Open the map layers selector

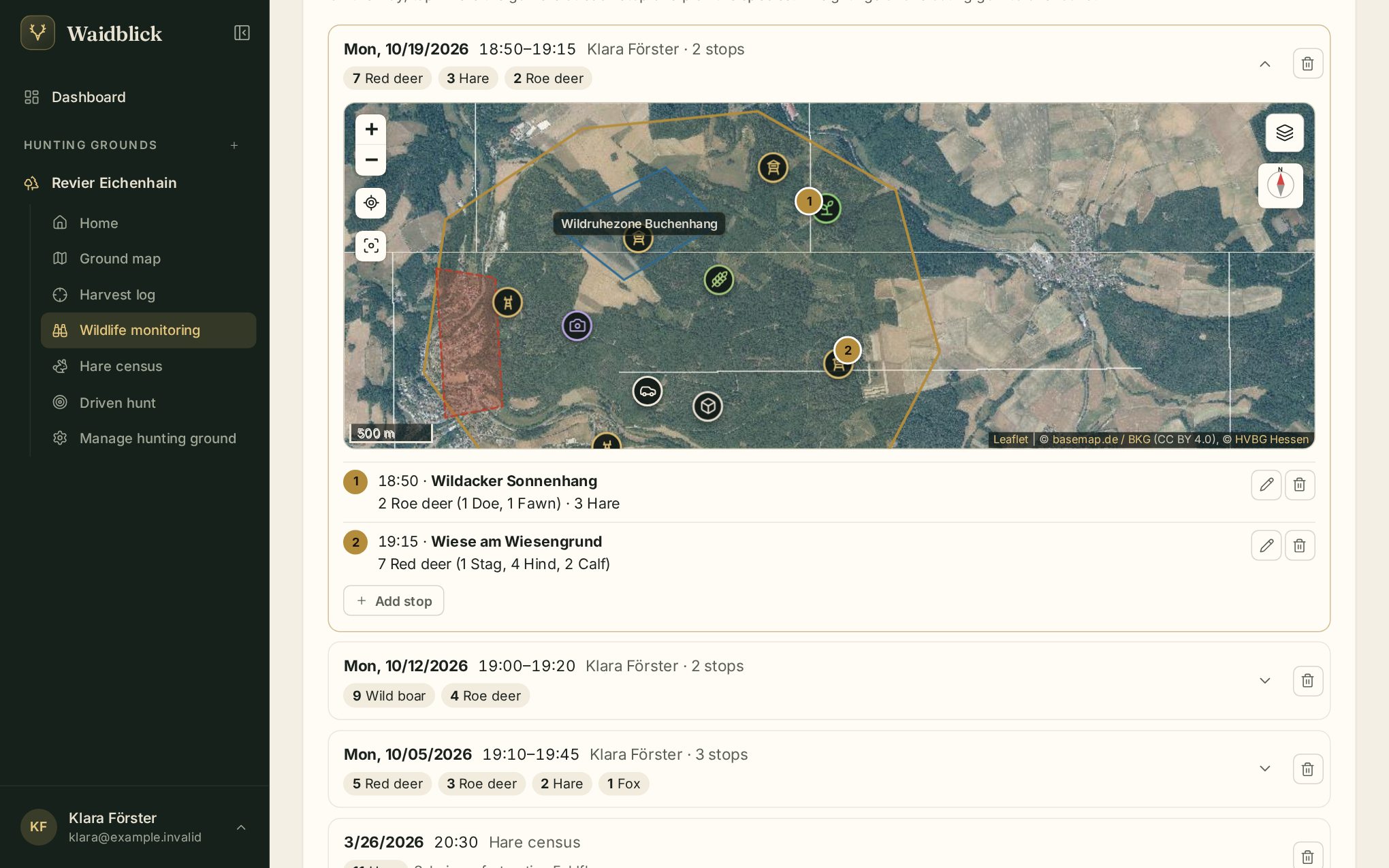(x=1284, y=133)
